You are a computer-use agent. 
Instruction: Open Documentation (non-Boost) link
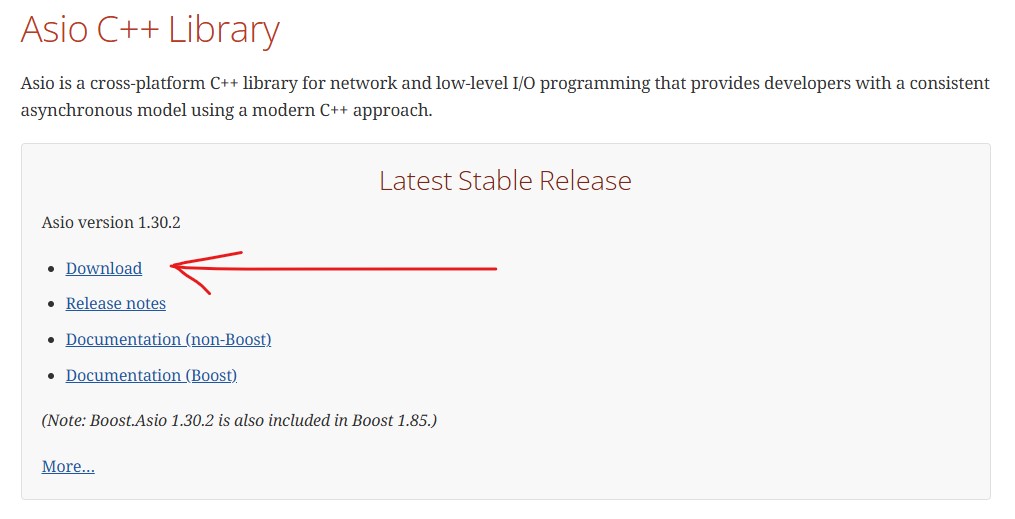(x=168, y=340)
